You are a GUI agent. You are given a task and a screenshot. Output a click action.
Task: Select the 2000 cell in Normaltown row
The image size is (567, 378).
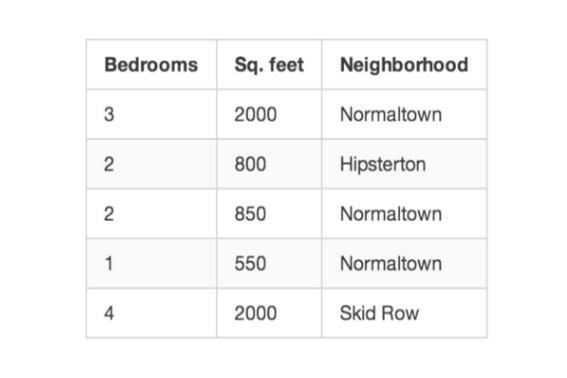pos(269,114)
